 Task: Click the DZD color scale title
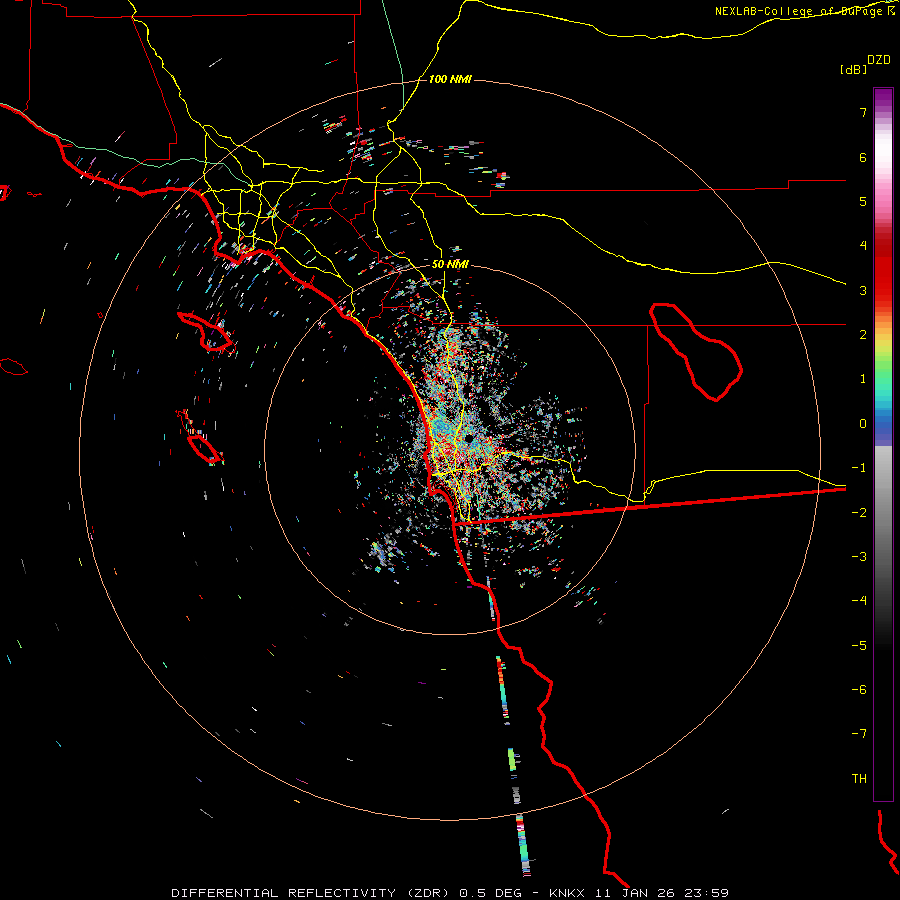(879, 60)
